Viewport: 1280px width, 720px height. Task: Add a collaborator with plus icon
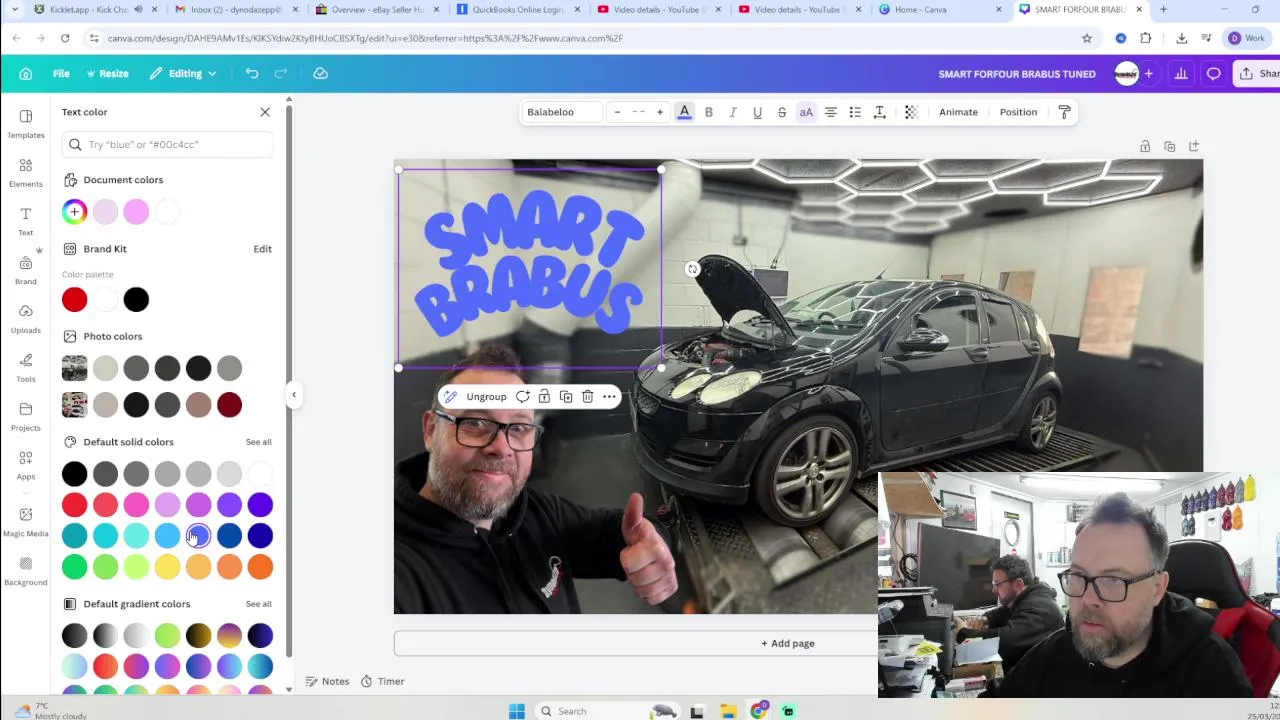pos(1148,73)
